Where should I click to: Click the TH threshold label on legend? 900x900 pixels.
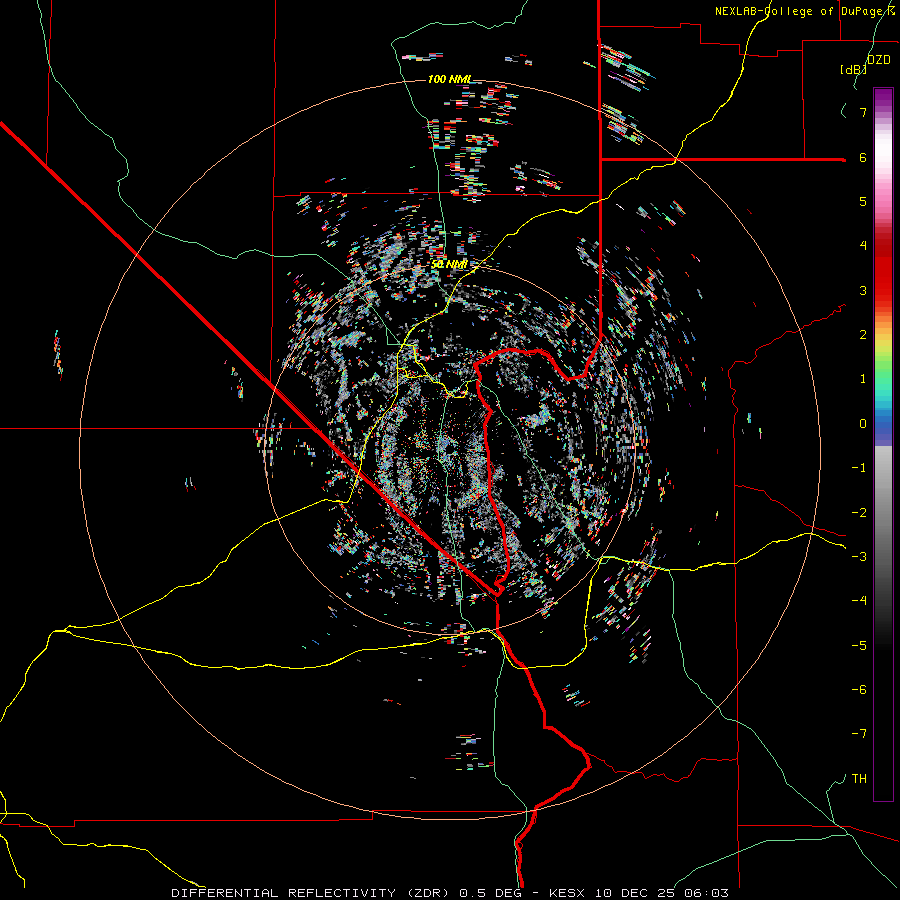point(858,778)
